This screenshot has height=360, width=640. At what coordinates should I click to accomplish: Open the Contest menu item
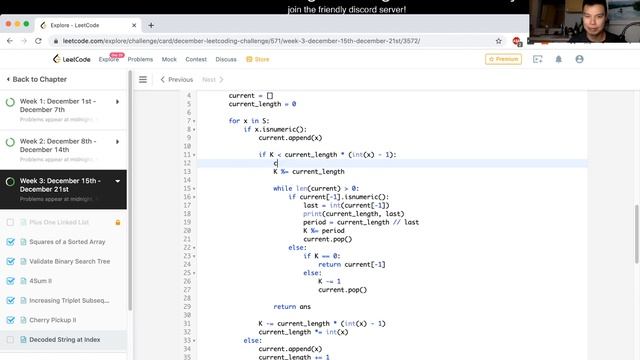(196, 59)
